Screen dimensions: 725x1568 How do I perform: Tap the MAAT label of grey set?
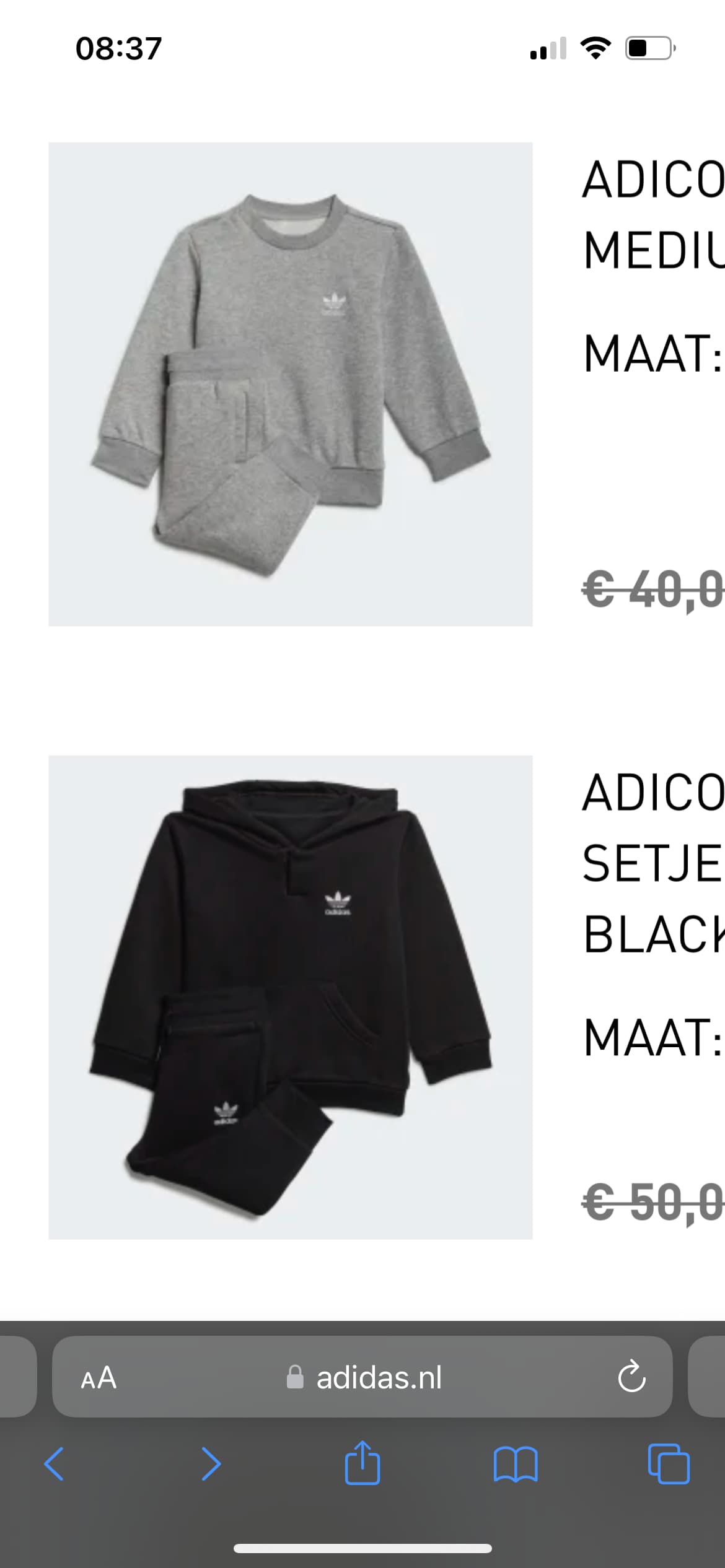[x=653, y=353]
